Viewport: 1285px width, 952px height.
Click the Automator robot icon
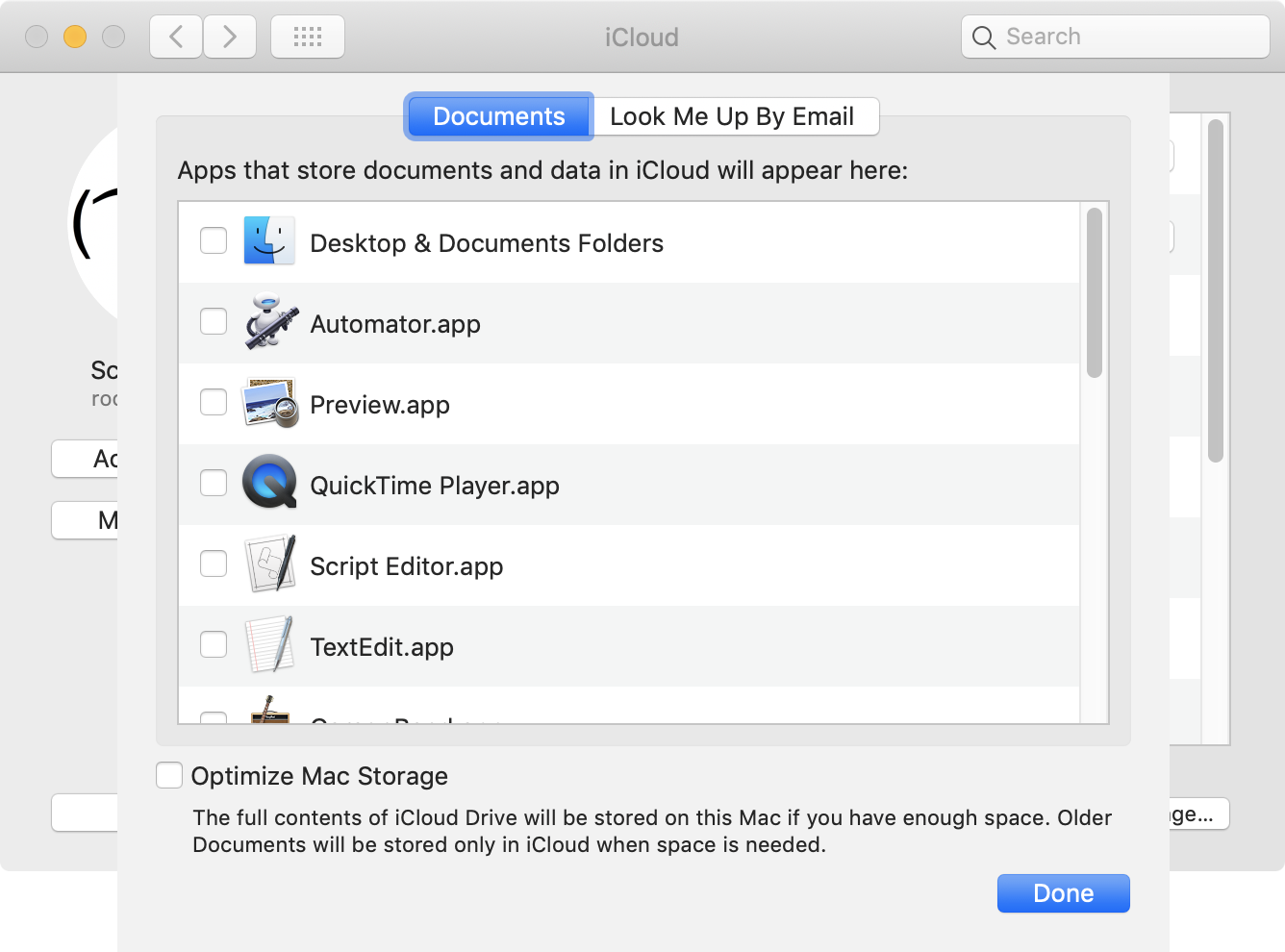coord(269,321)
